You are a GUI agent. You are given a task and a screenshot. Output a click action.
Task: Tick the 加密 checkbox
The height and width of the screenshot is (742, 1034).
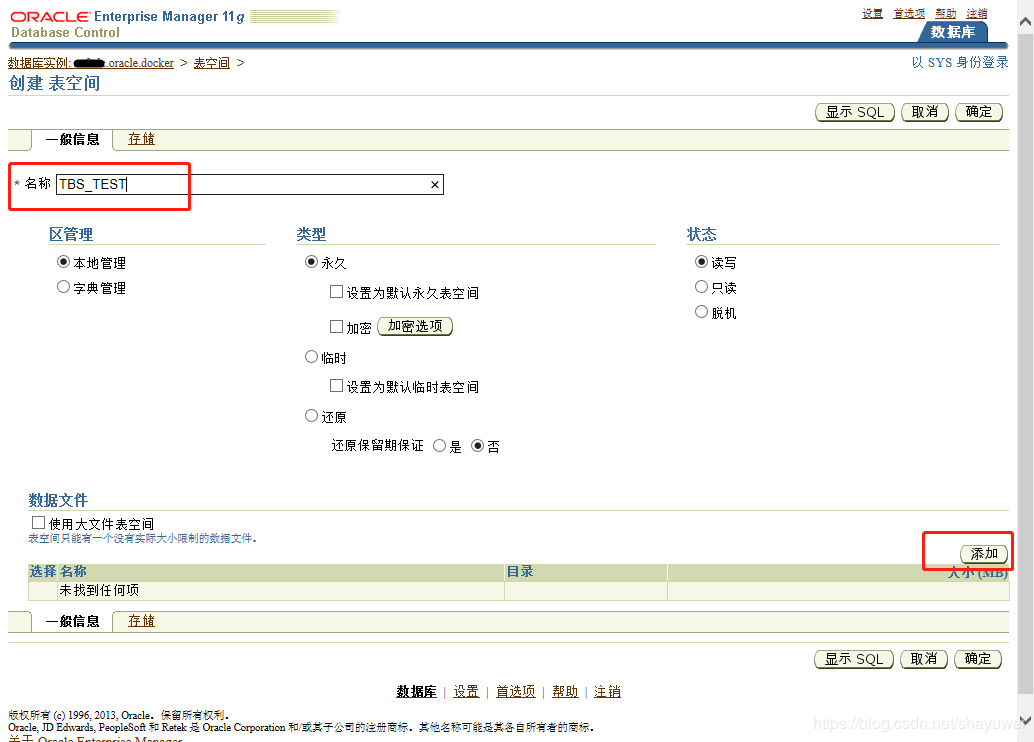point(336,326)
